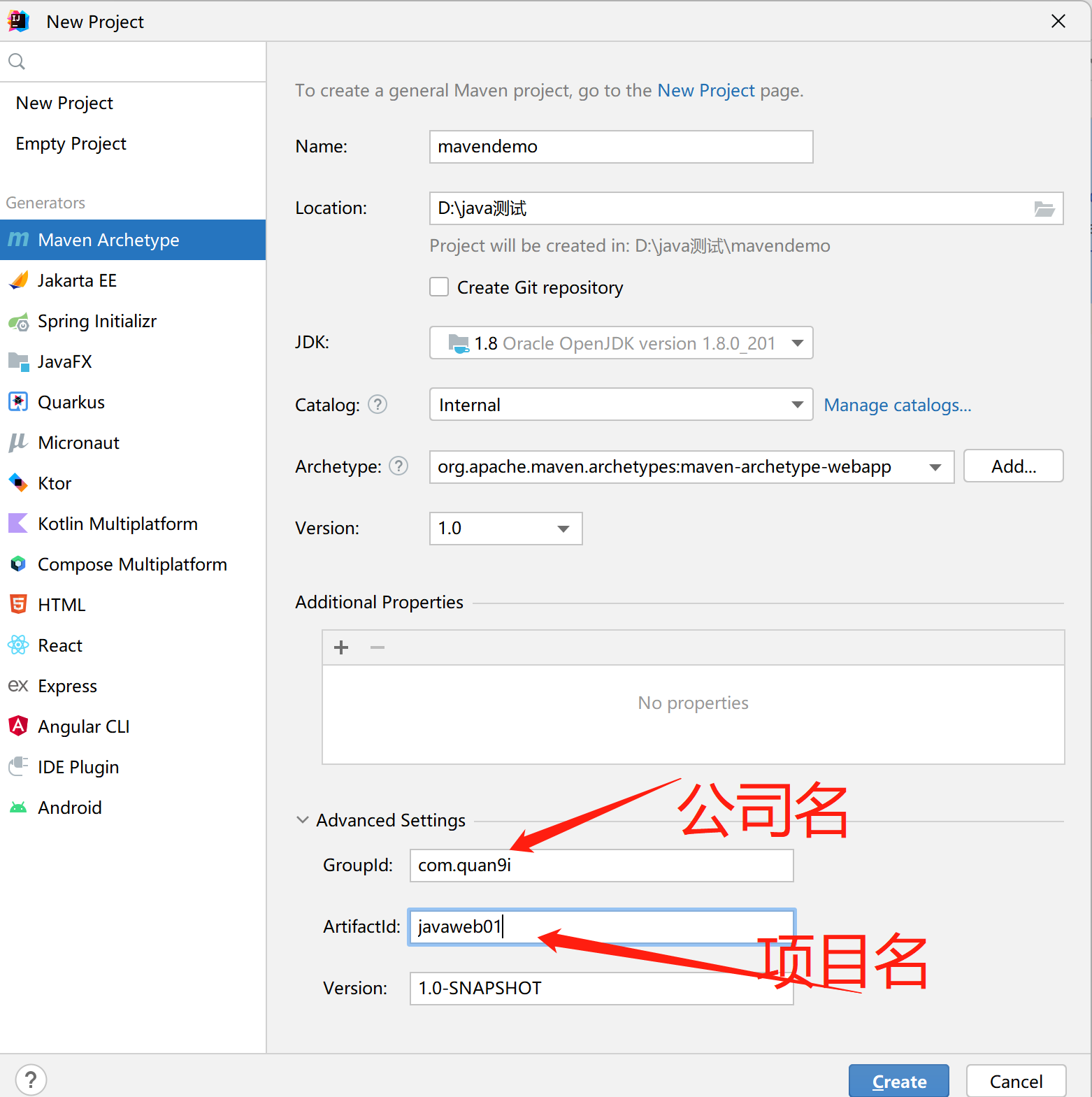
Task: Add a property with plus icon
Action: pyautogui.click(x=341, y=647)
